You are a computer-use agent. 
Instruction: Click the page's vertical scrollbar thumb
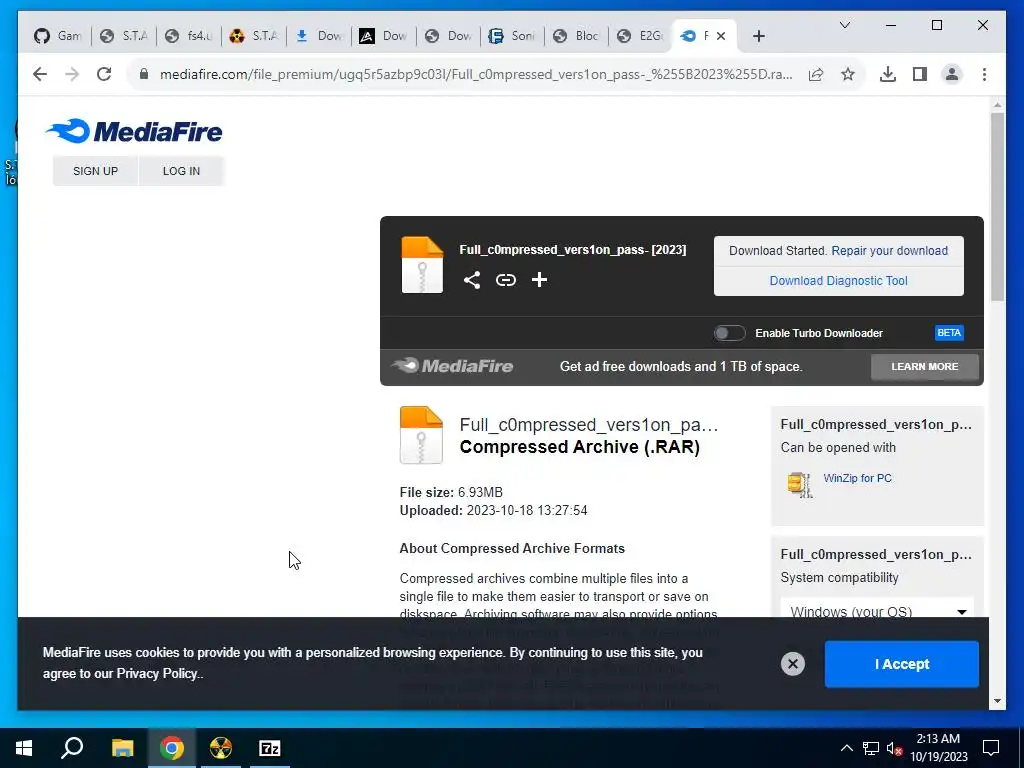[997, 206]
